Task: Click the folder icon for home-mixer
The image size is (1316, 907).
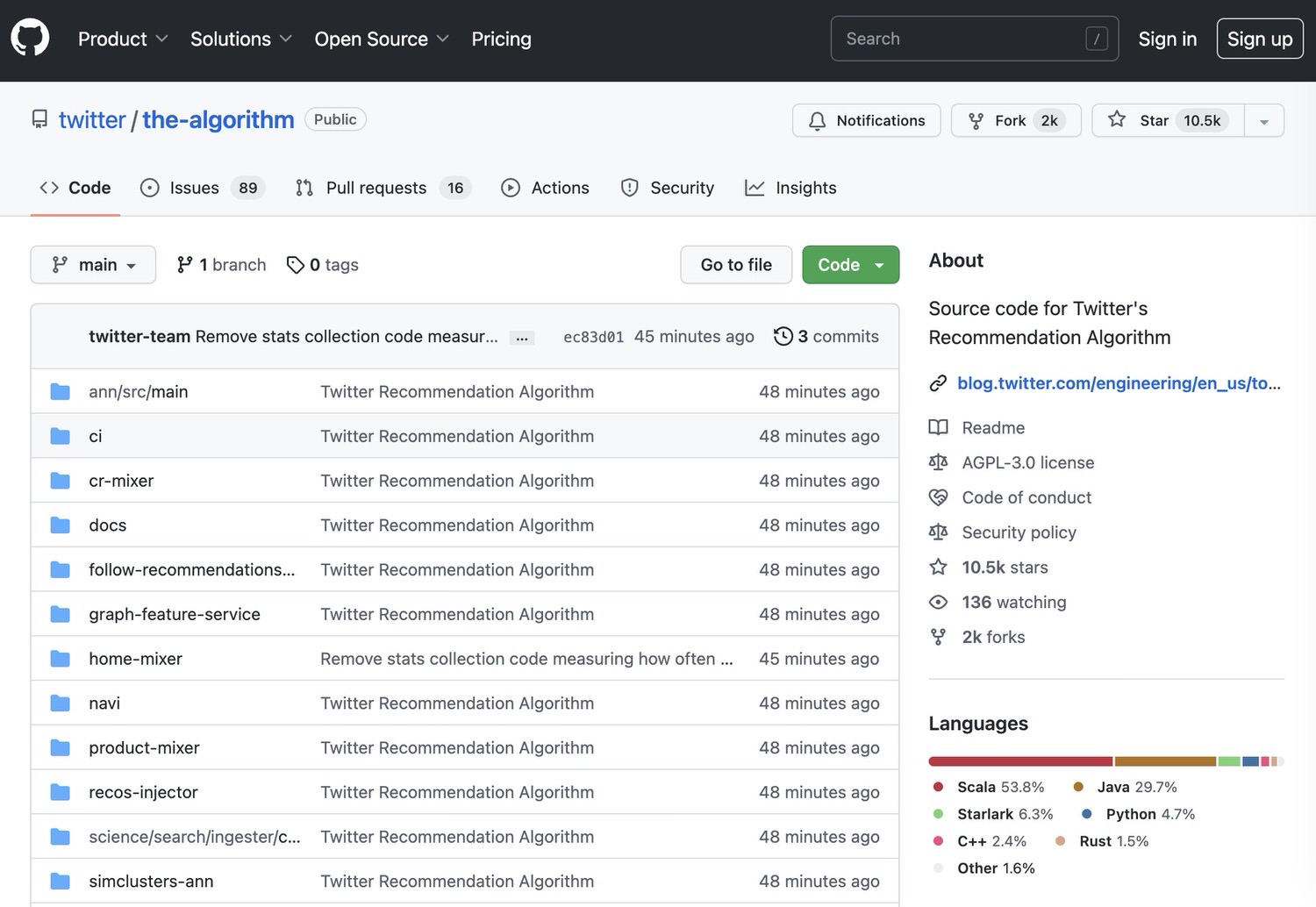Action: pos(60,659)
